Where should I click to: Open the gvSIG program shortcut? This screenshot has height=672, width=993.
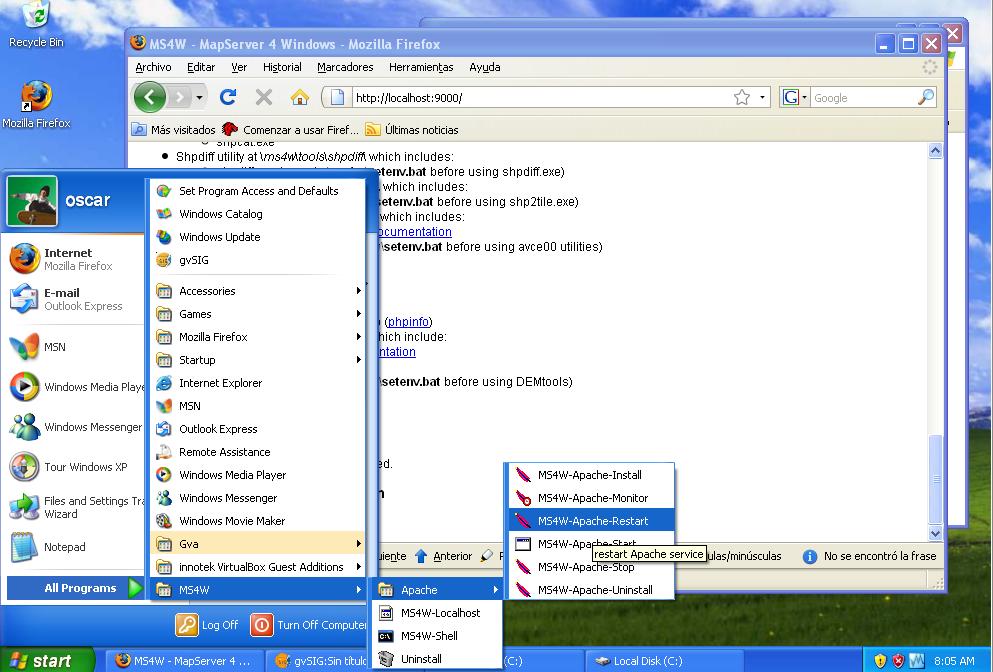pyautogui.click(x=193, y=260)
